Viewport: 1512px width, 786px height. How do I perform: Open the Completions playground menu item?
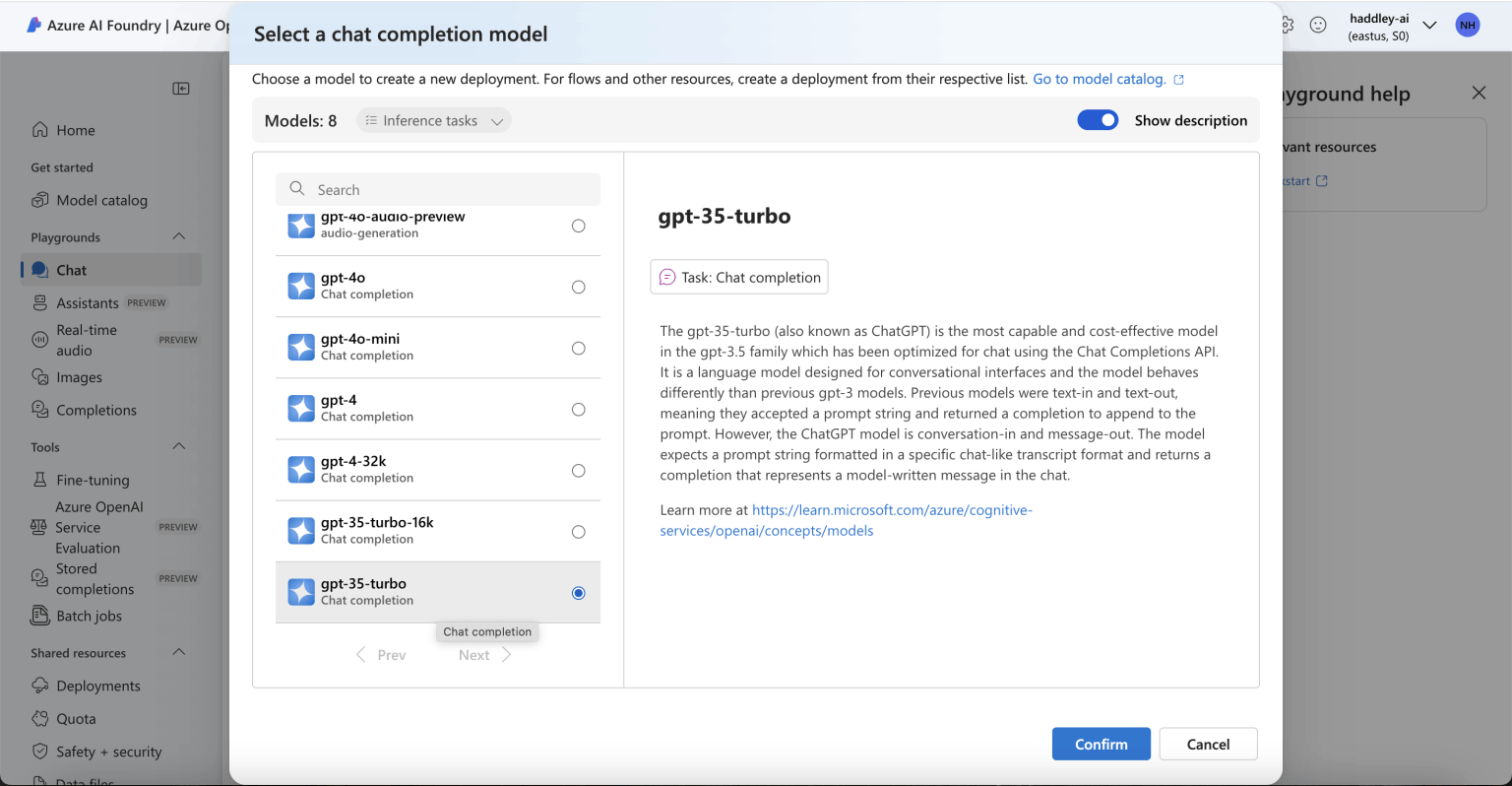(x=96, y=410)
